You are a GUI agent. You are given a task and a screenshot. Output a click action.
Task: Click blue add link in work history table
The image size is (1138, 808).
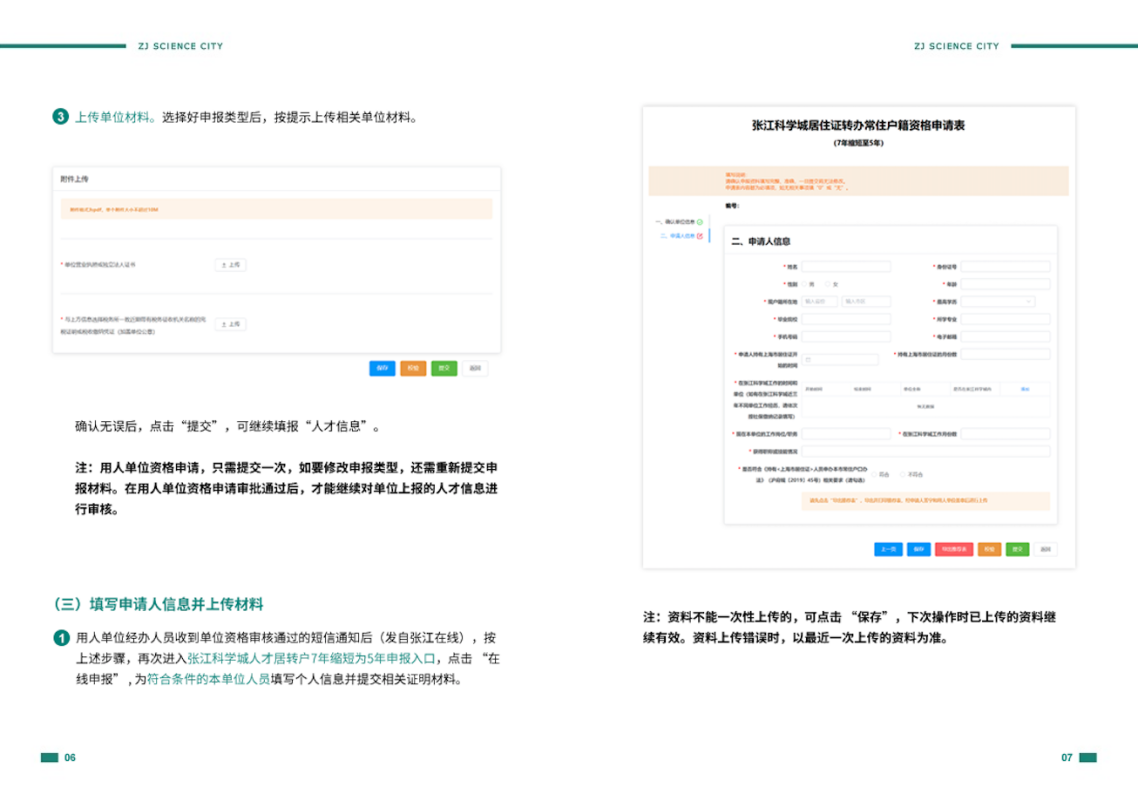[x=1025, y=390]
